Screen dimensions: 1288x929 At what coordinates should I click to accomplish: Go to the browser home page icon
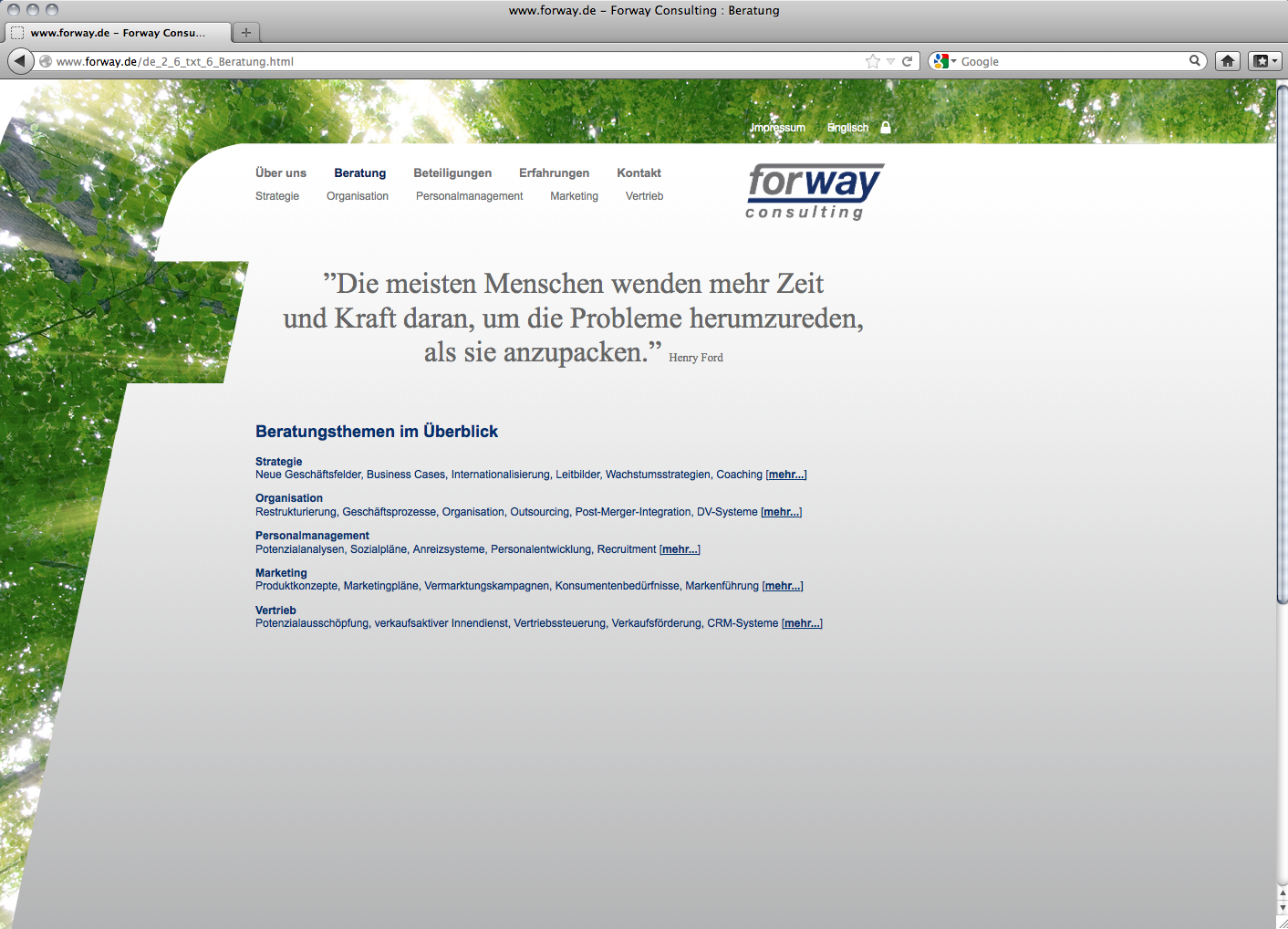(x=1228, y=61)
